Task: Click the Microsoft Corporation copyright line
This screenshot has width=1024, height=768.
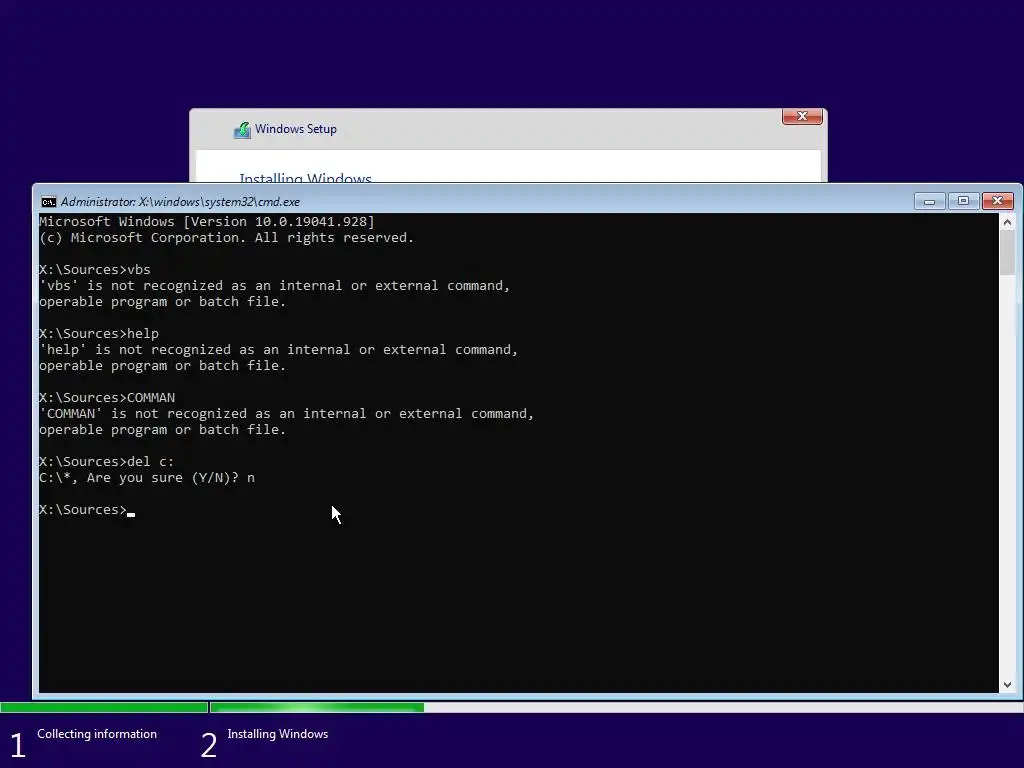Action: click(226, 238)
